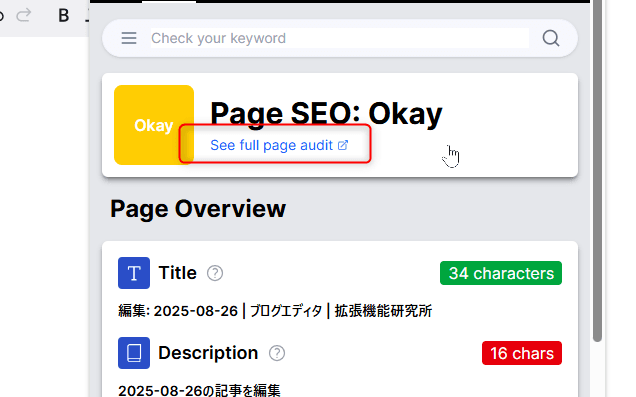Click the Page Overview heading
This screenshot has height=397, width=636.
198,209
